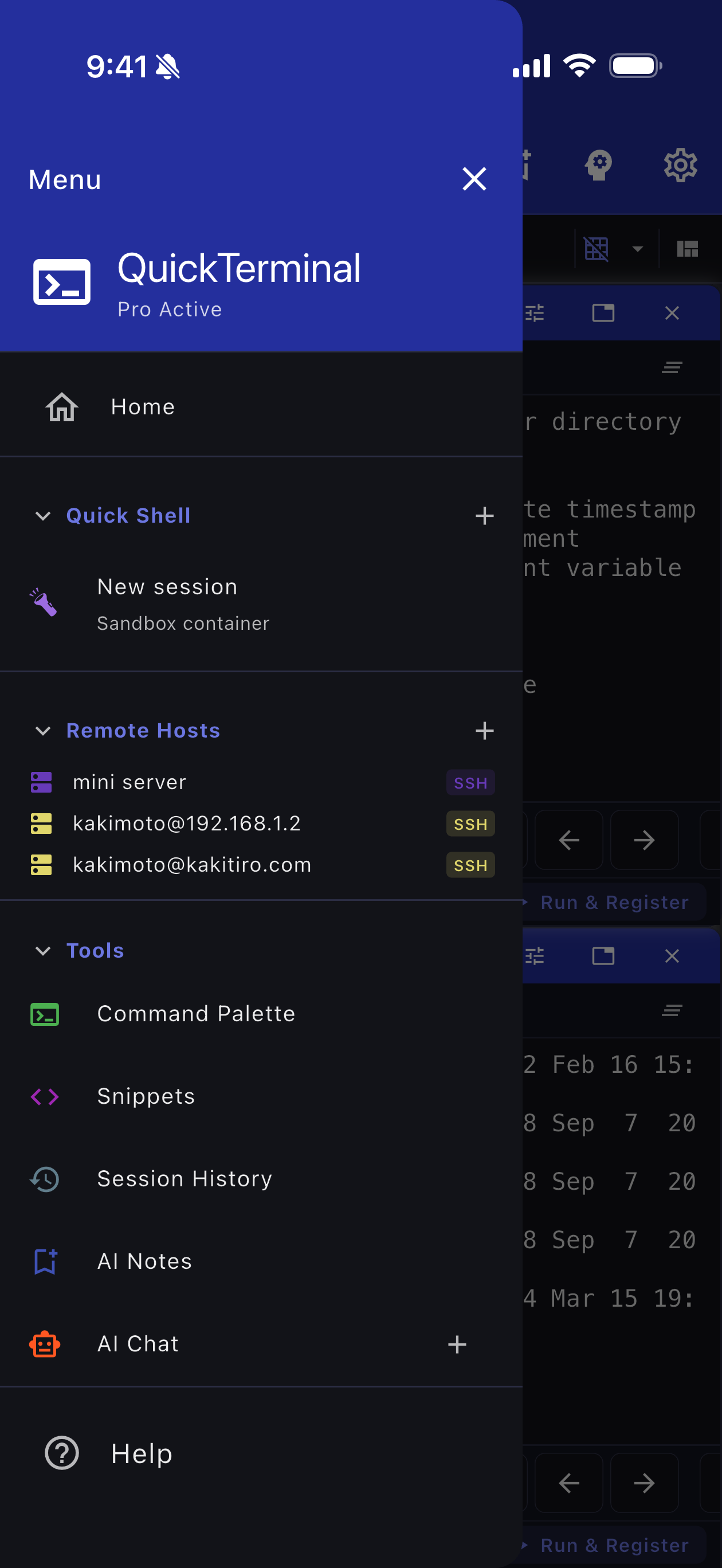This screenshot has height=1568, width=722.
Task: Tap SSH badge on kakimoto@kakitiro.com row
Action: [470, 865]
